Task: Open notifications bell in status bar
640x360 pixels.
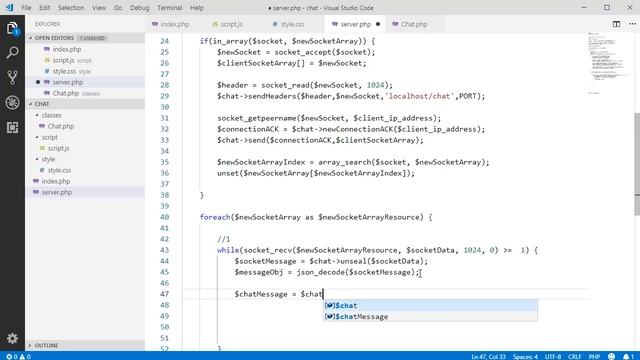Action: (x=628, y=356)
